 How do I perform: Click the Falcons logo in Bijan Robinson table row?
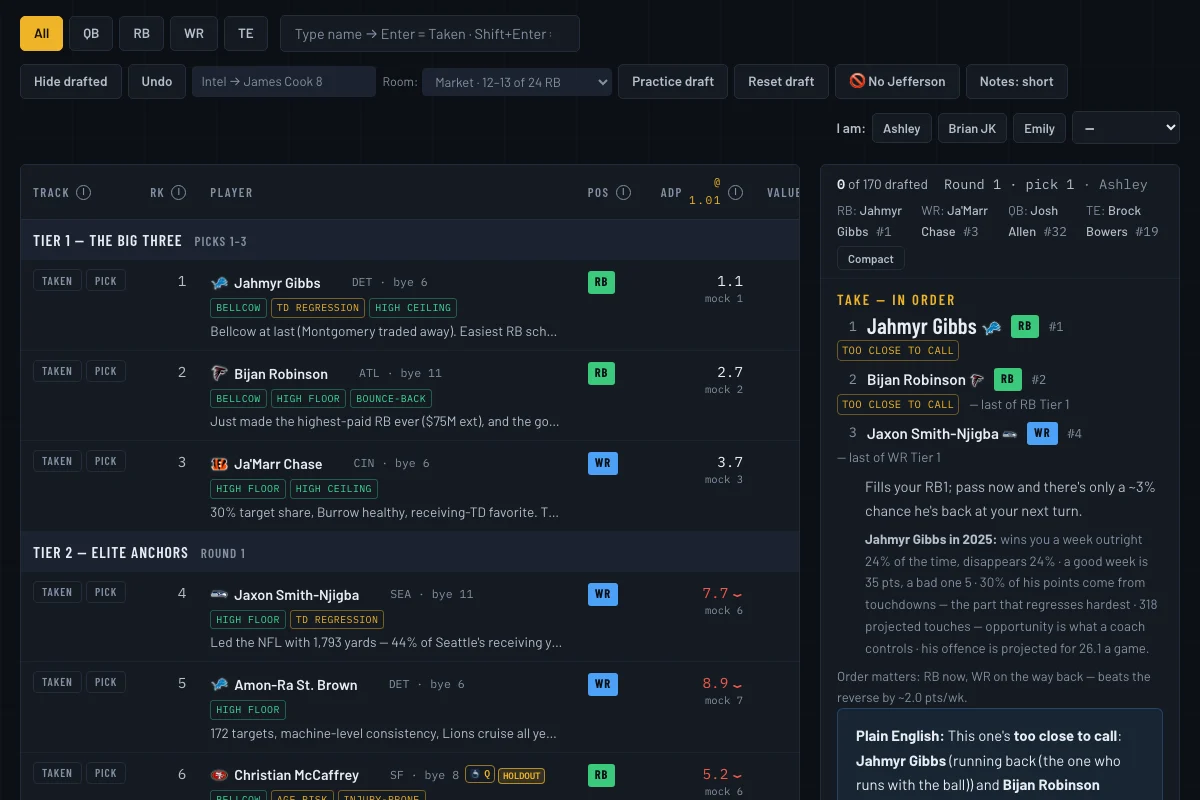point(220,373)
